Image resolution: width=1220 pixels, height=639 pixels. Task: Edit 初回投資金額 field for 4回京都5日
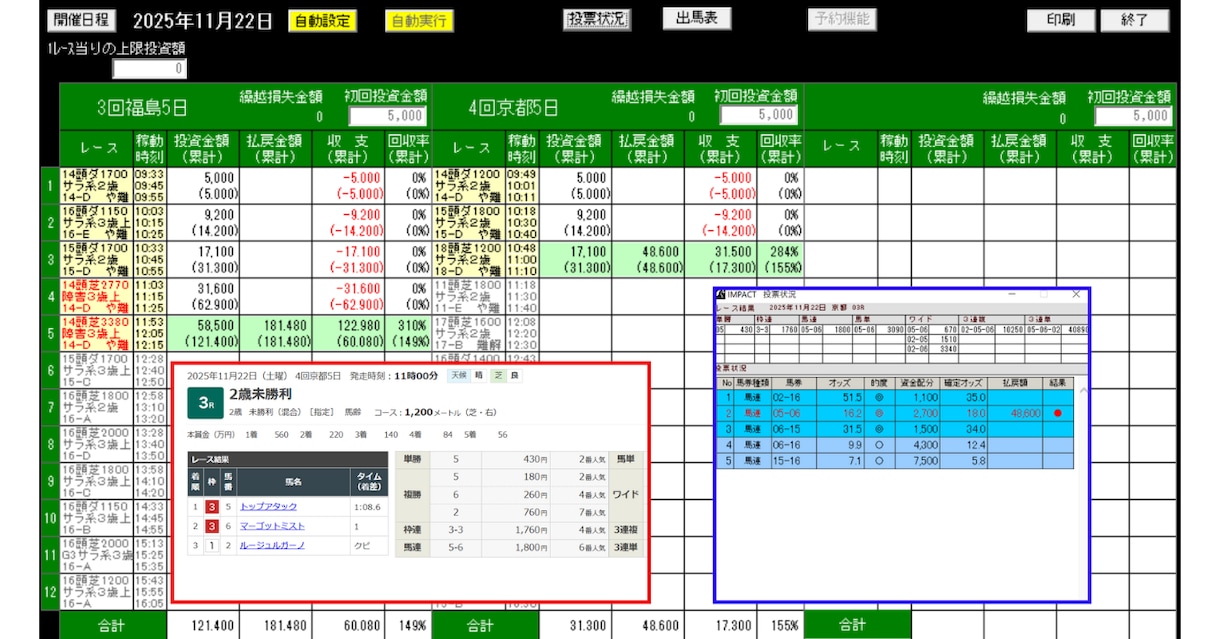coord(759,115)
